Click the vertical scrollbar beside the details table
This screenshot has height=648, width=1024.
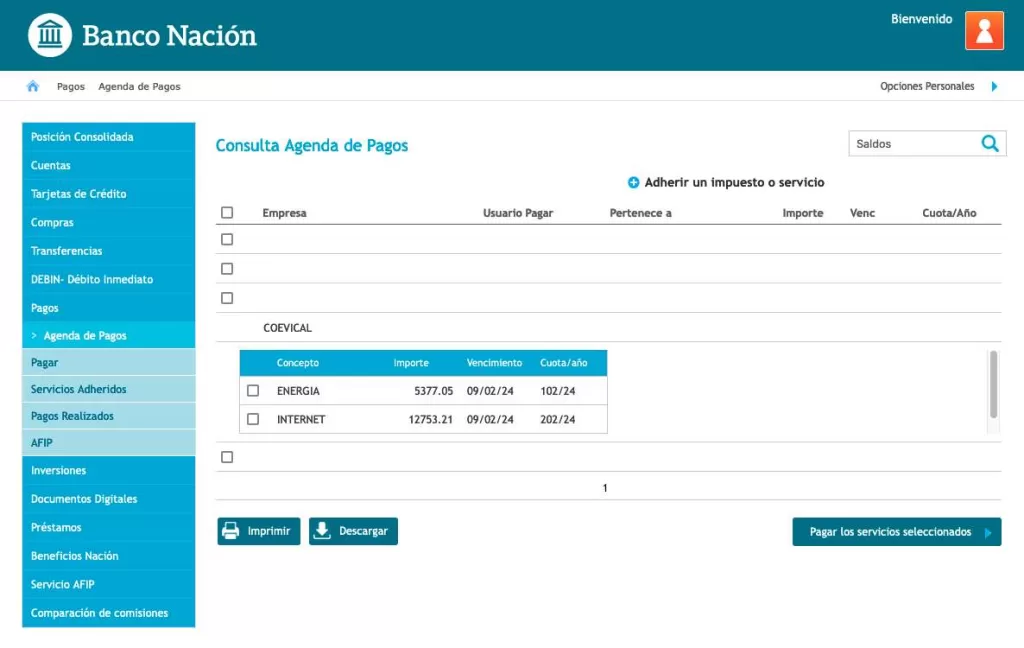tap(993, 384)
